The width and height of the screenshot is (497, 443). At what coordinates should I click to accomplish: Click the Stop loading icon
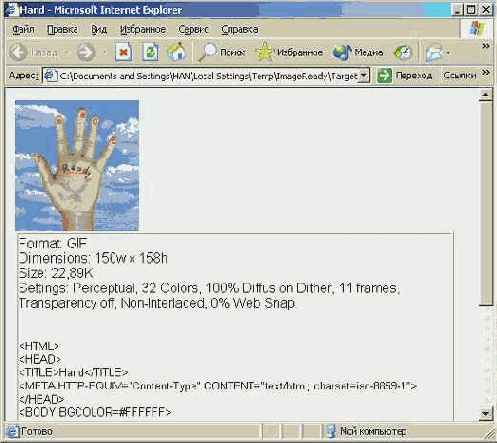(x=123, y=52)
